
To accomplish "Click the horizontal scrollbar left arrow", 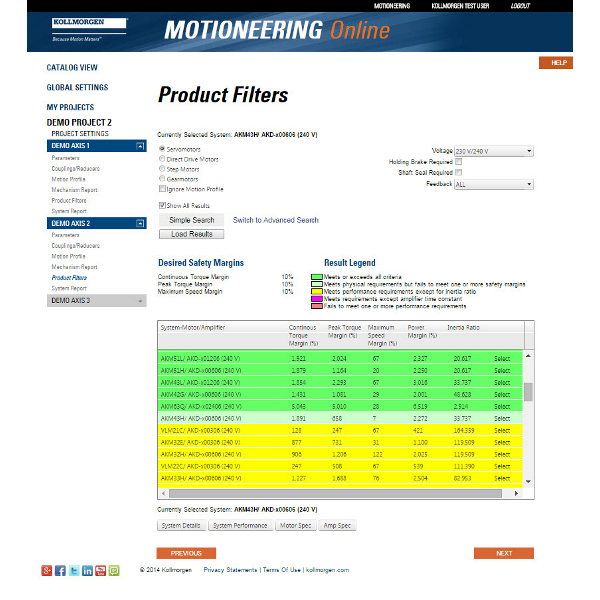I will 163,493.
